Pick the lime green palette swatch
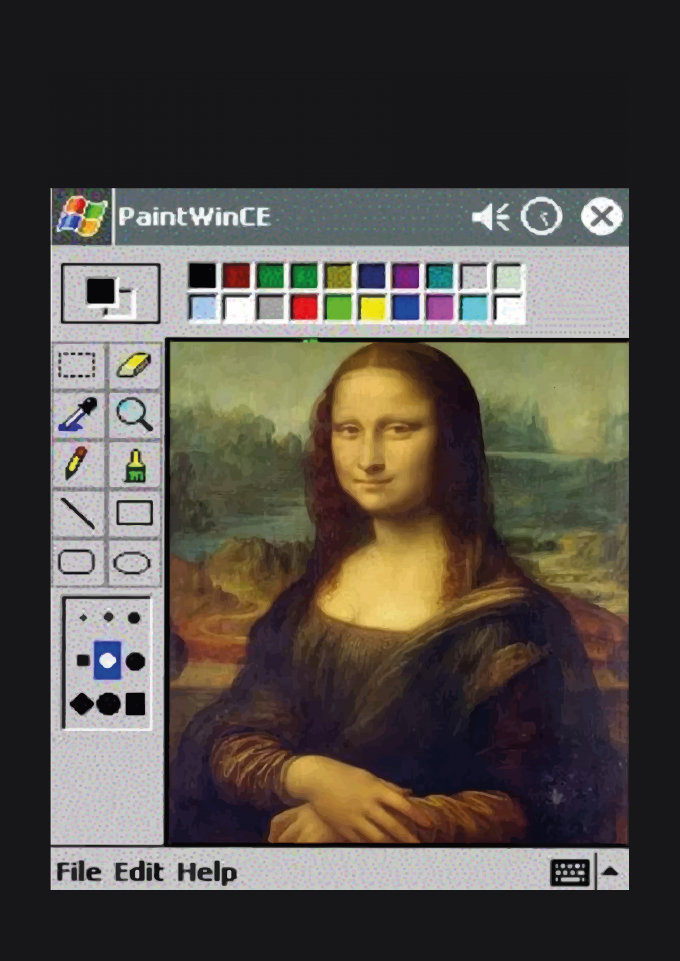The height and width of the screenshot is (961, 680). click(338, 308)
